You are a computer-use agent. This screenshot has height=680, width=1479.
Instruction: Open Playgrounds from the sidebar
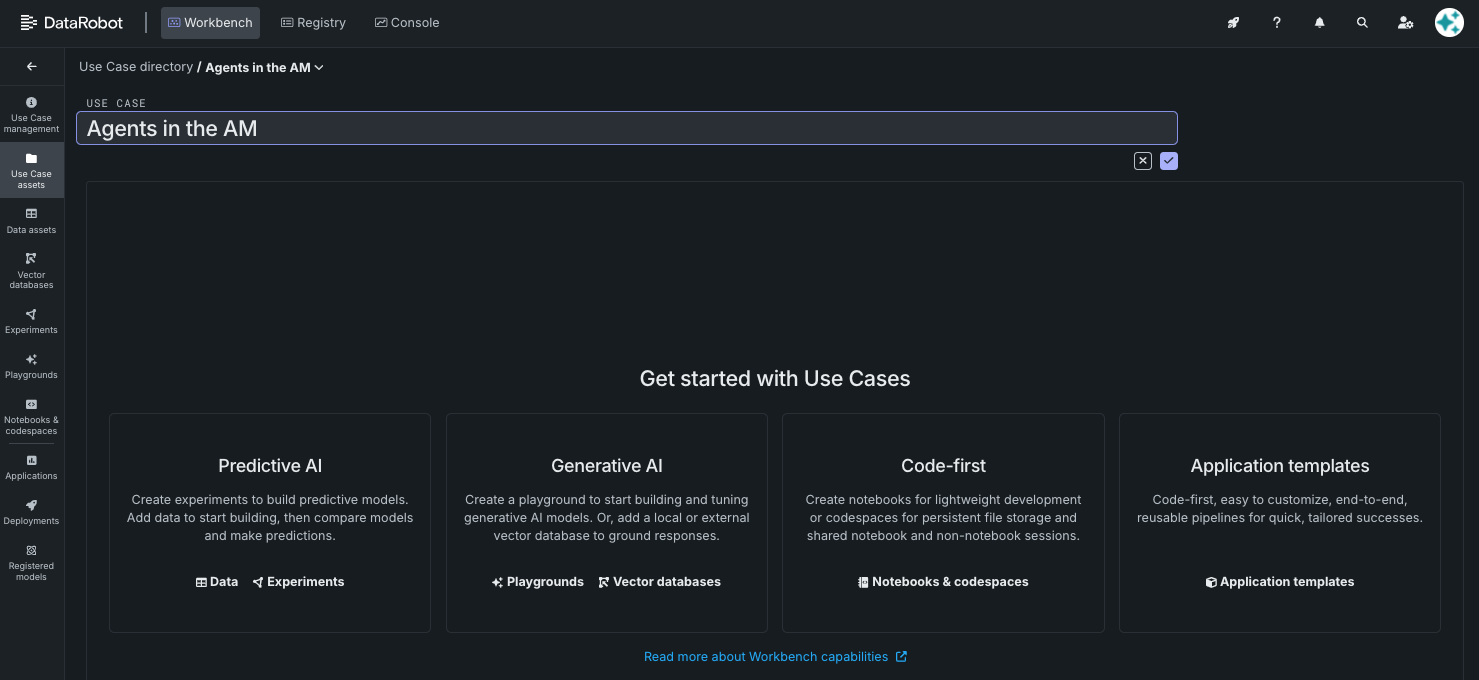[31, 366]
